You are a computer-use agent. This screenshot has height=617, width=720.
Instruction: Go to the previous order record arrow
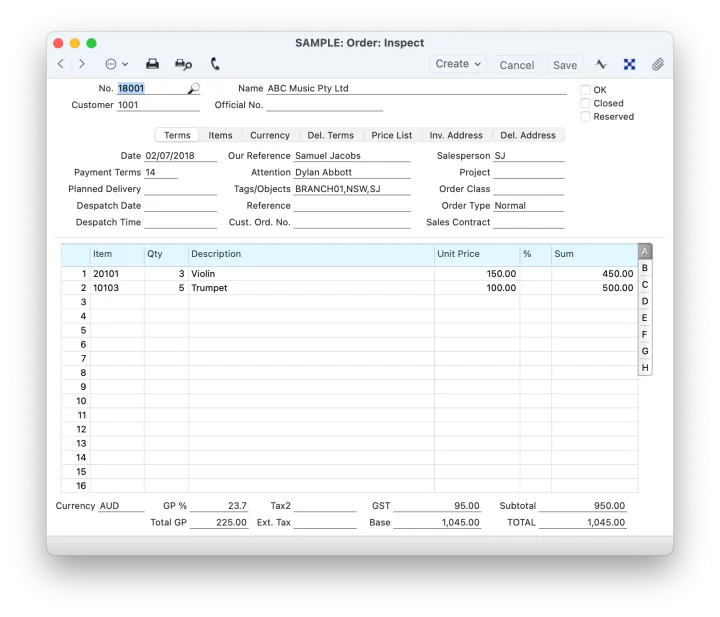tap(60, 64)
